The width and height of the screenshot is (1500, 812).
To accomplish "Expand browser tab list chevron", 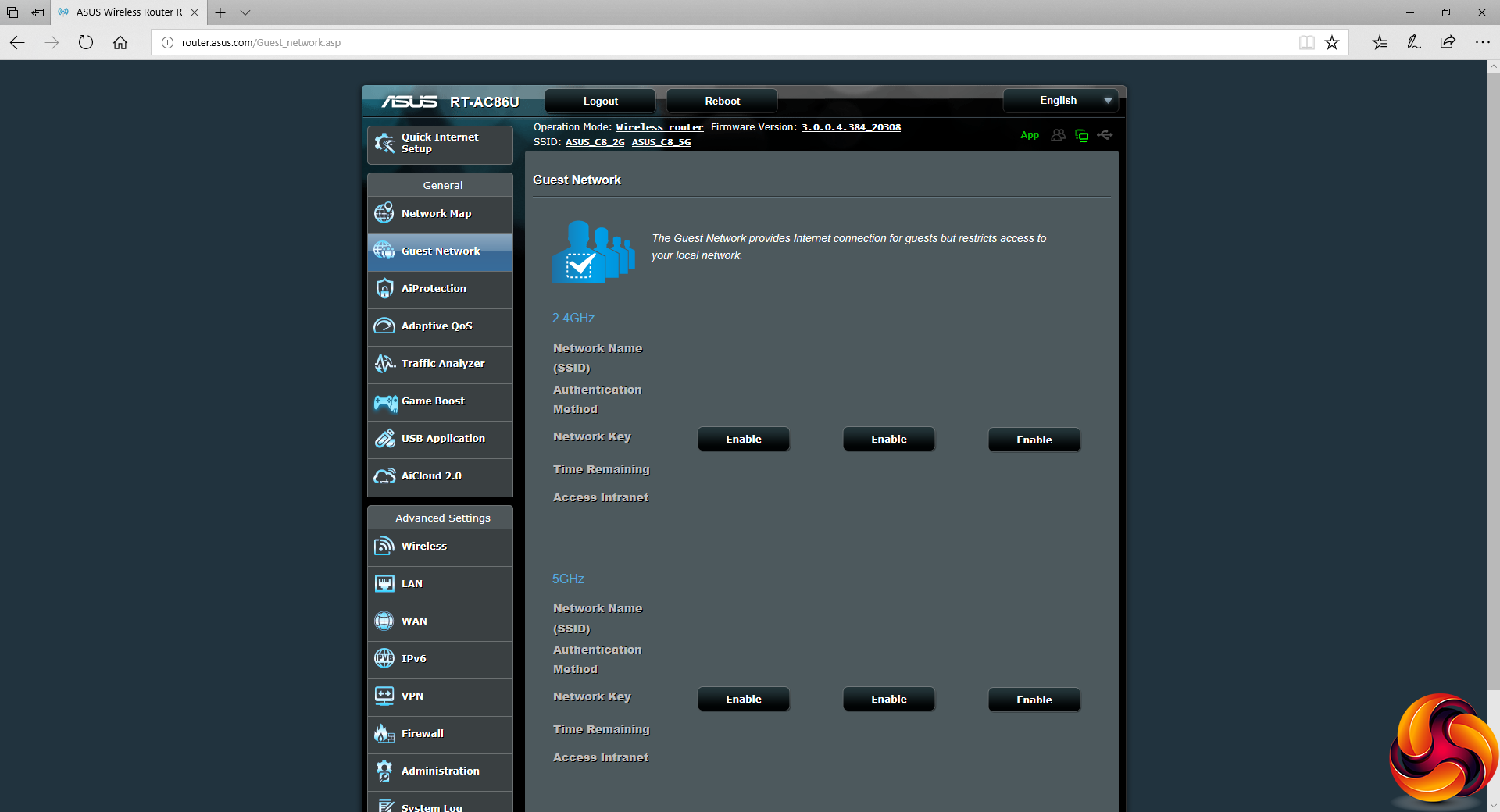I will coord(245,12).
